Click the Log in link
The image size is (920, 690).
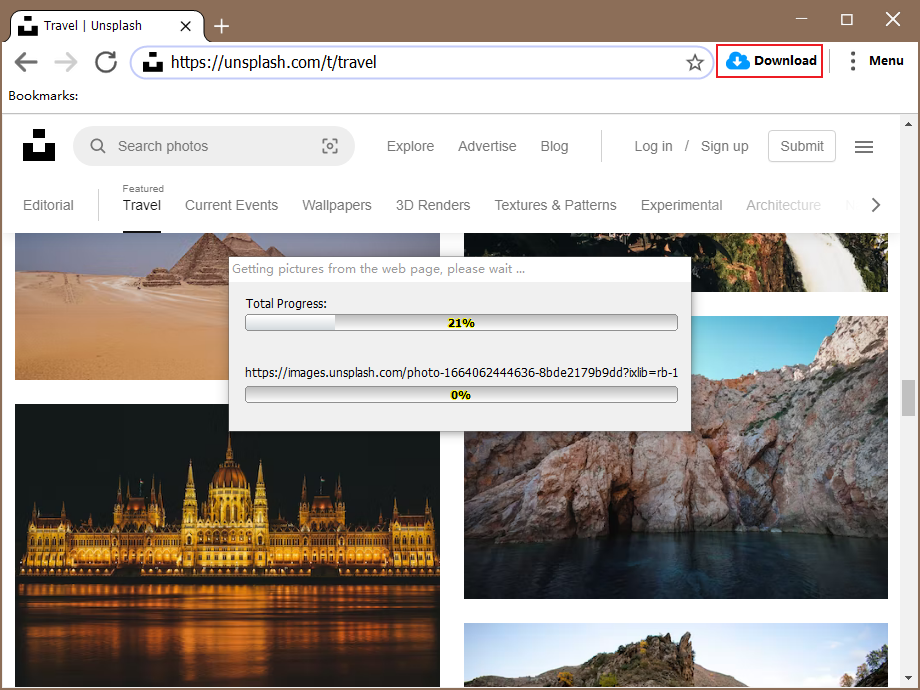tap(653, 146)
